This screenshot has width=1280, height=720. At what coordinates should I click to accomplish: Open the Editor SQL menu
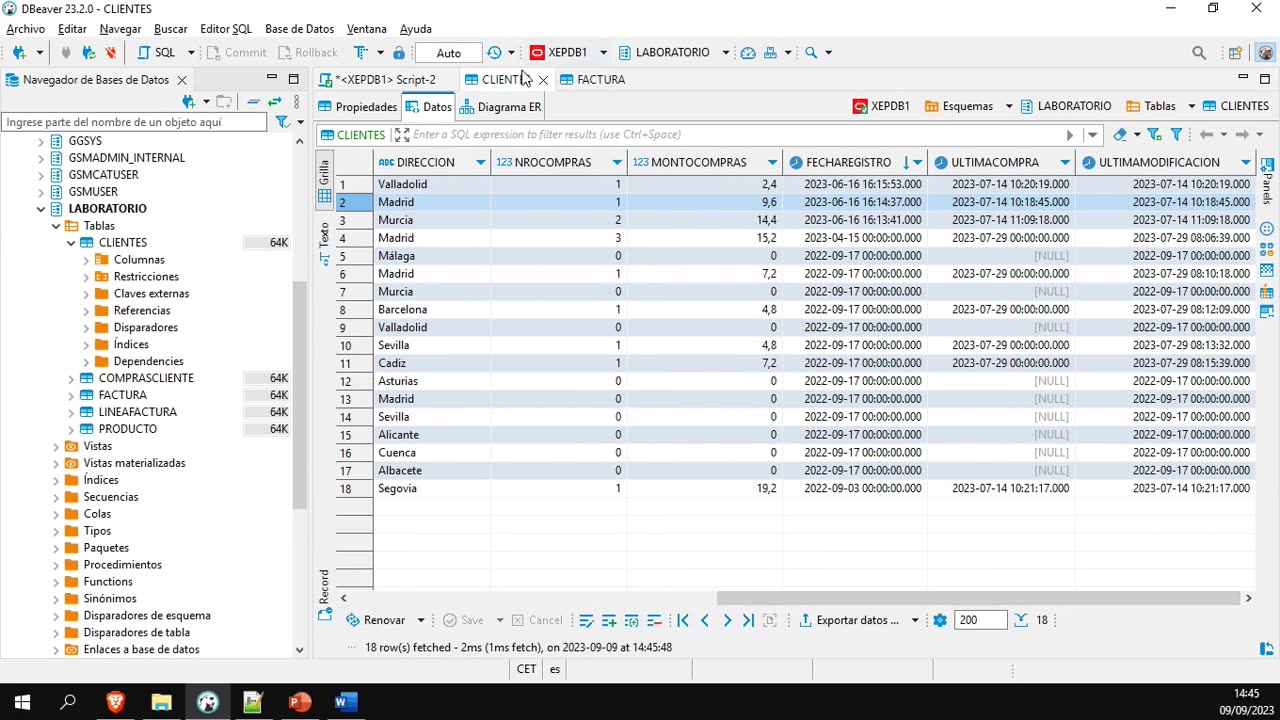[x=226, y=29]
